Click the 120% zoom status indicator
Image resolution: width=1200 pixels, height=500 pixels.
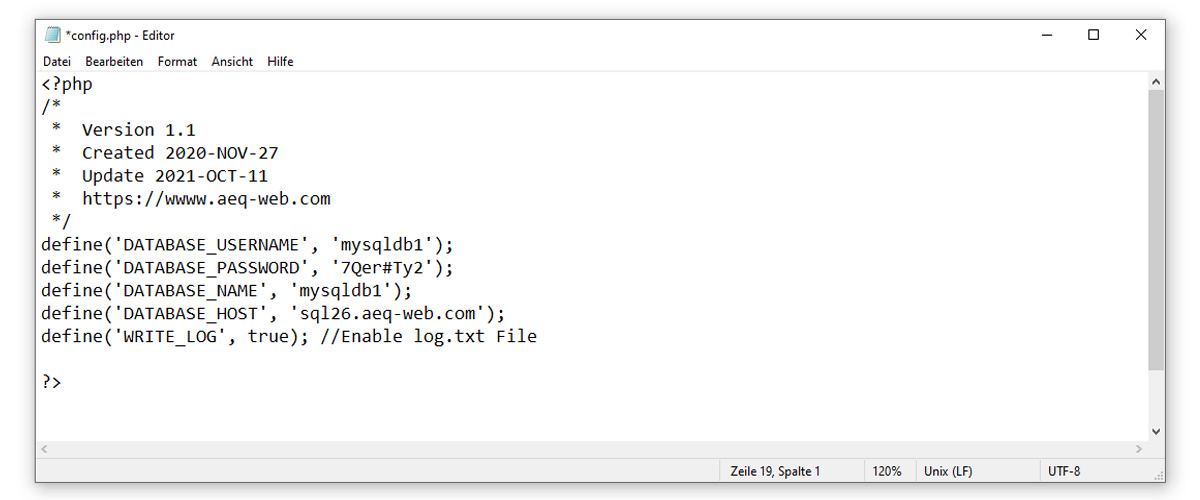[x=887, y=471]
